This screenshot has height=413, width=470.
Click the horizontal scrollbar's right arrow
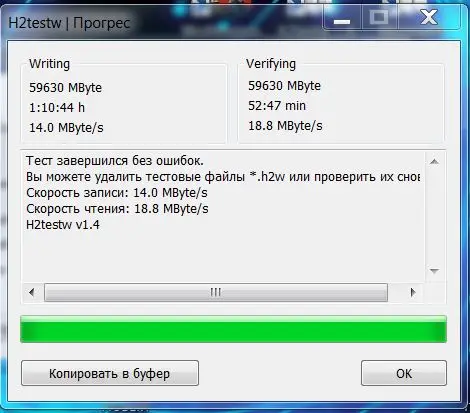413,293
